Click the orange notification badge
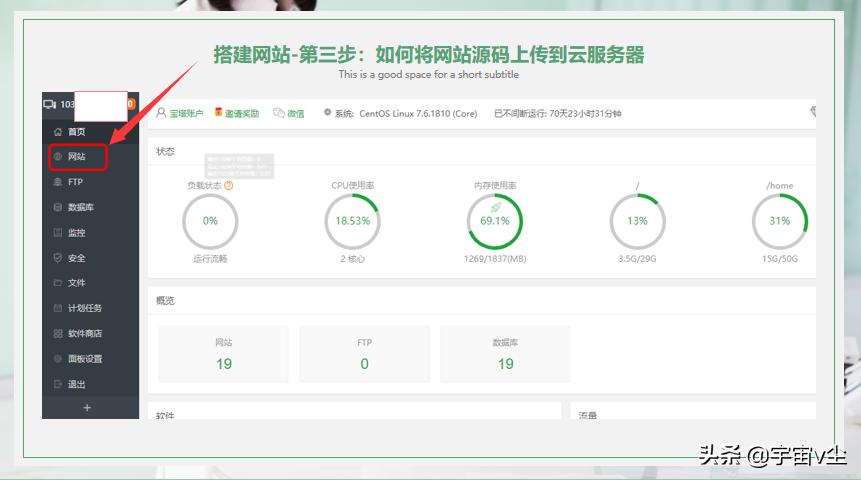The width and height of the screenshot is (861, 480). [131, 104]
